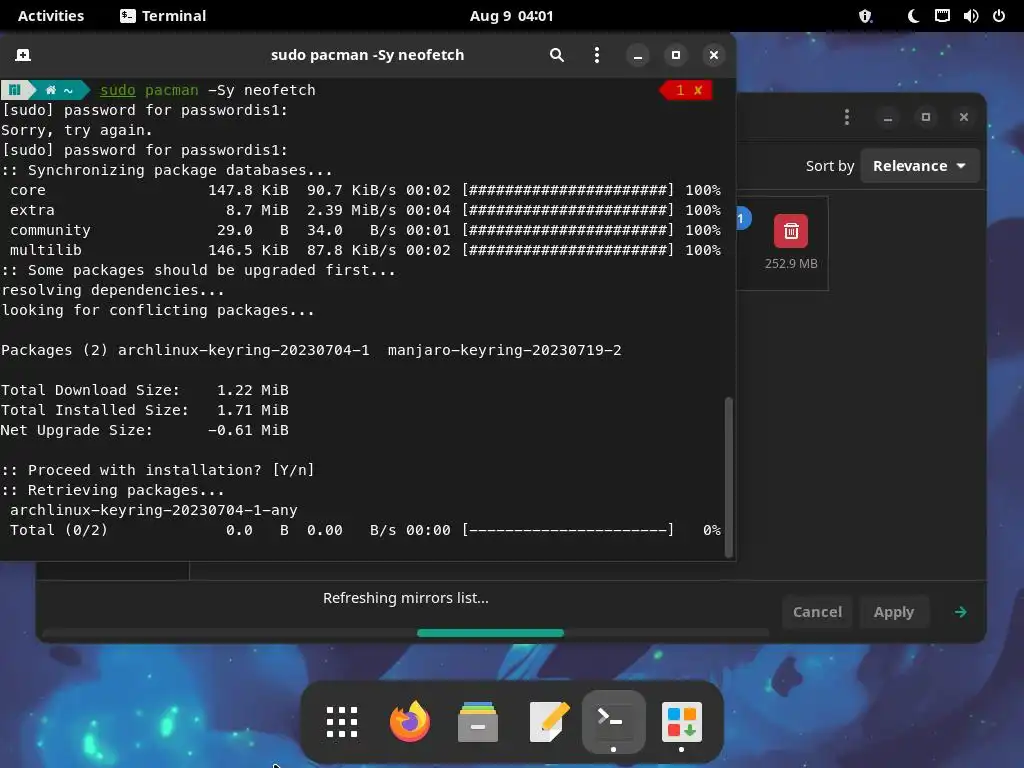Click the Manjaro logo prompt segment
Screen dimensions: 1024x768
(15, 90)
